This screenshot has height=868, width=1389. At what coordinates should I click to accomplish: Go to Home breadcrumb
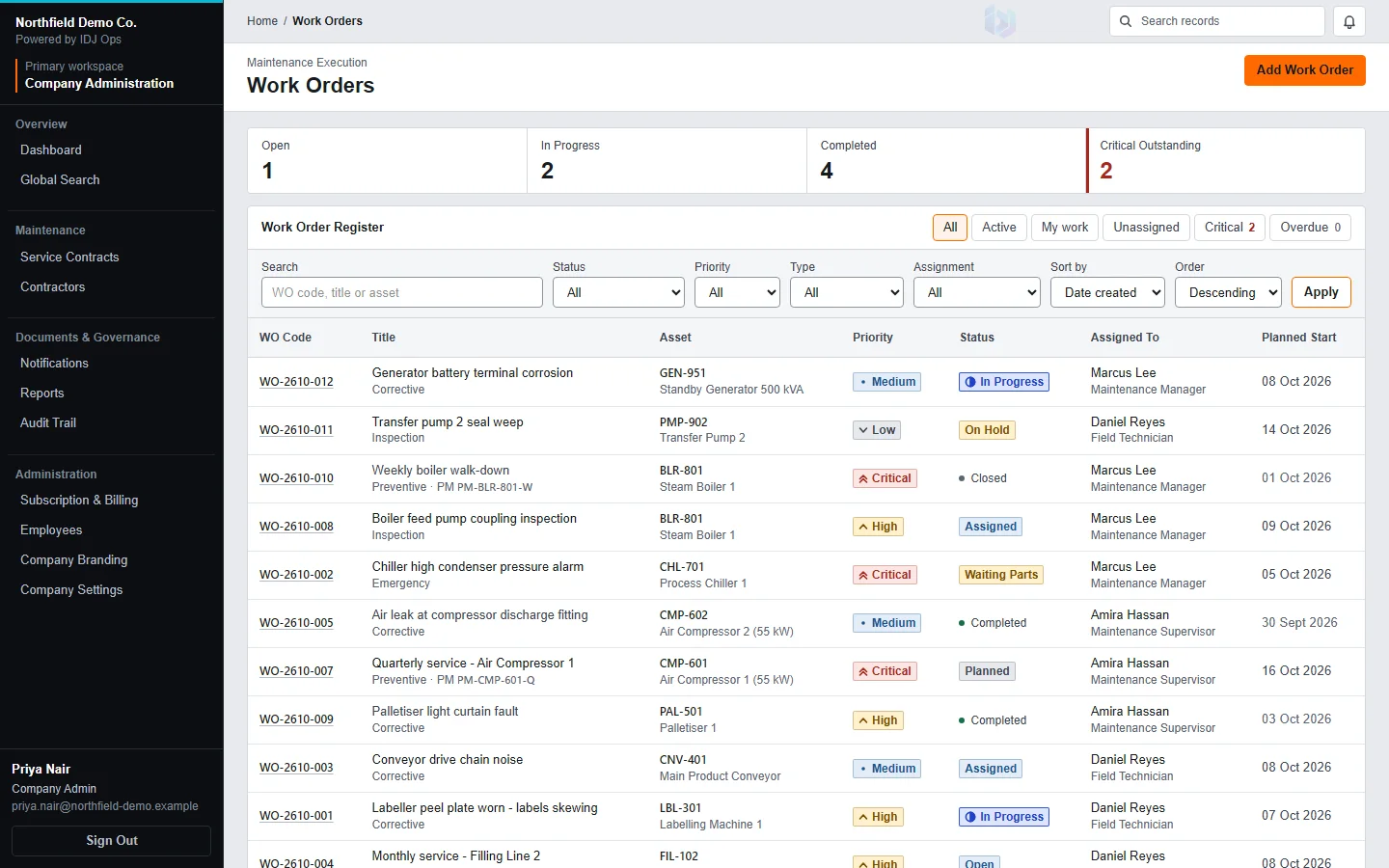coord(262,21)
